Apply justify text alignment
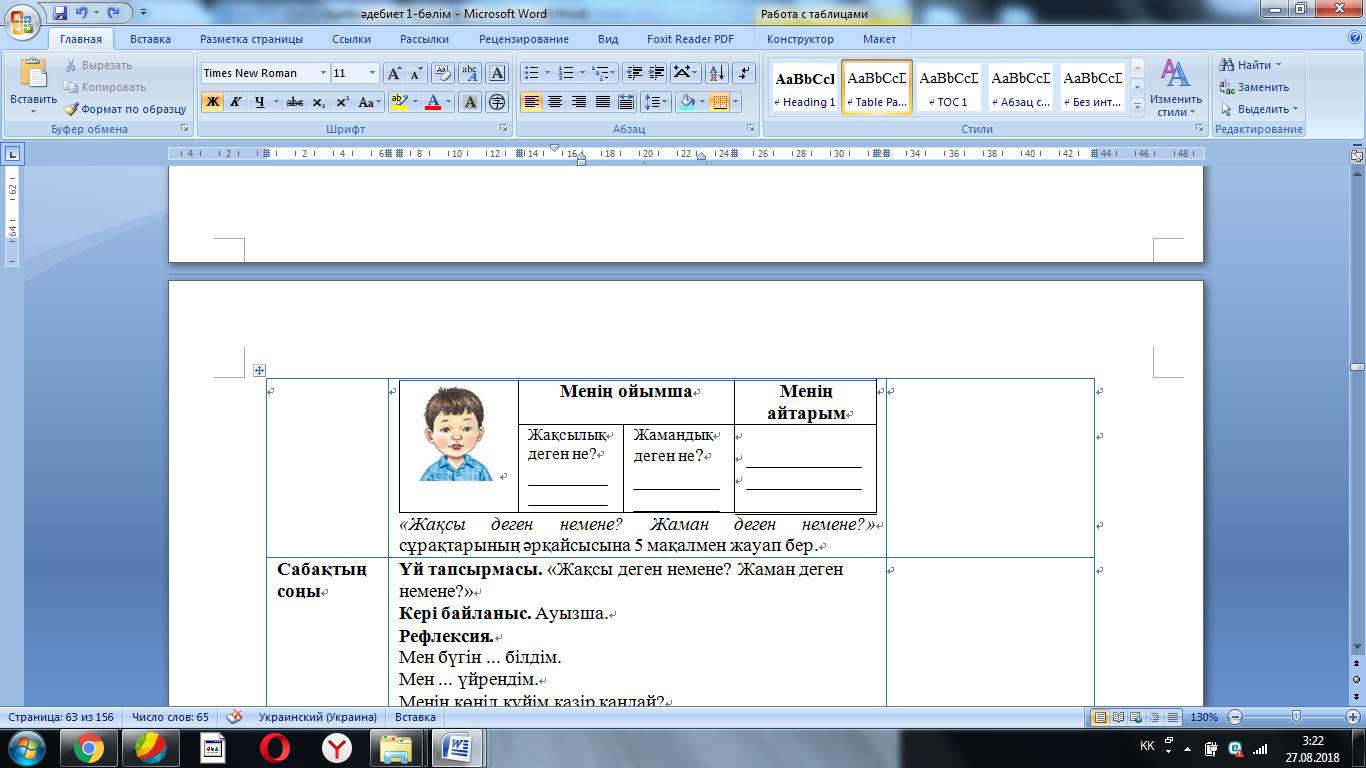Screen dimensions: 1366x768 click(602, 102)
